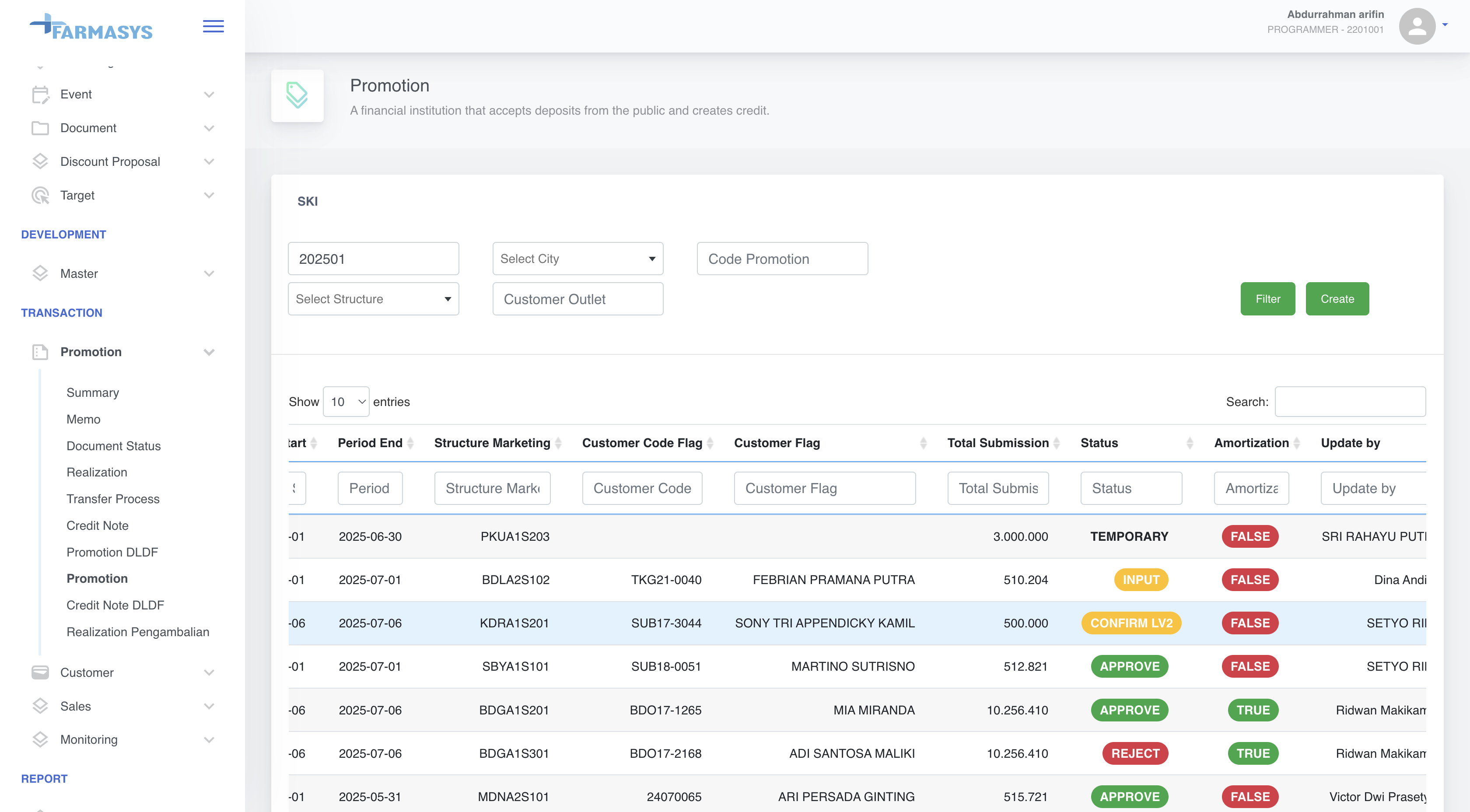Open the Realization submenu item
The width and height of the screenshot is (1470, 812).
[97, 472]
